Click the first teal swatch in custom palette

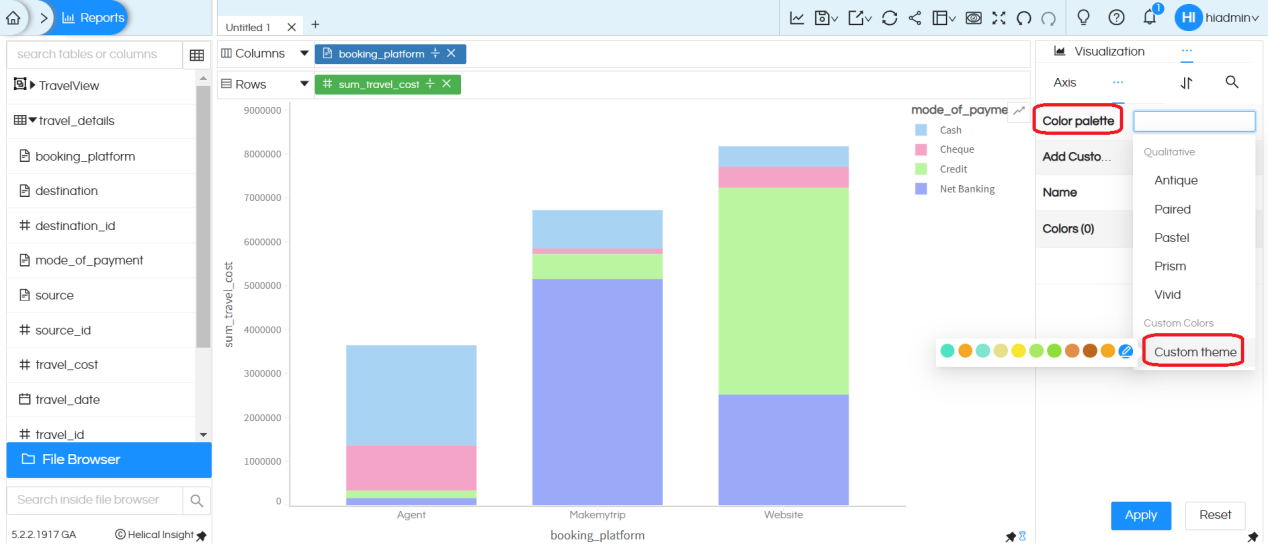[947, 351]
